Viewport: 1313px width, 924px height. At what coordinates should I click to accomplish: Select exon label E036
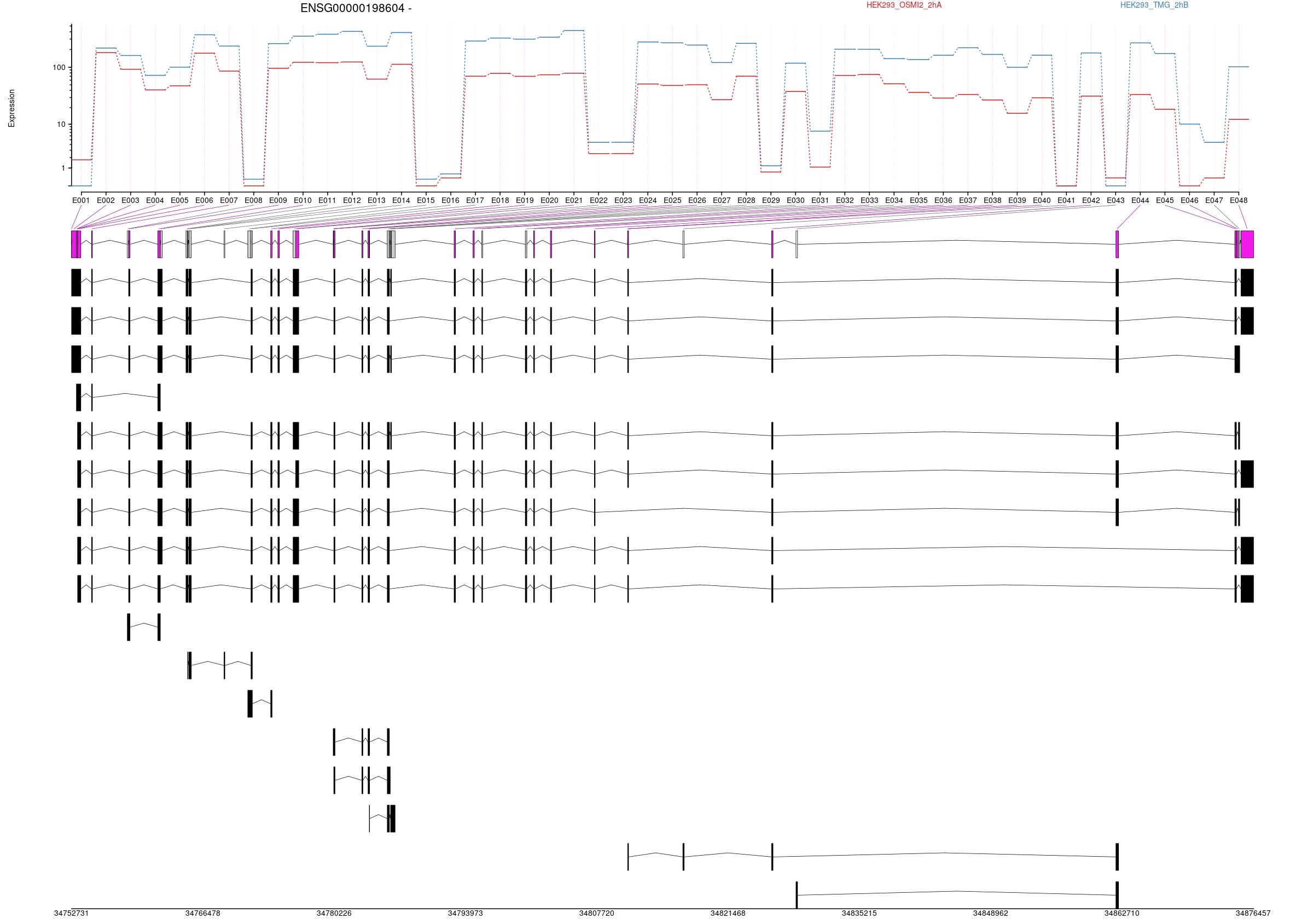point(943,201)
